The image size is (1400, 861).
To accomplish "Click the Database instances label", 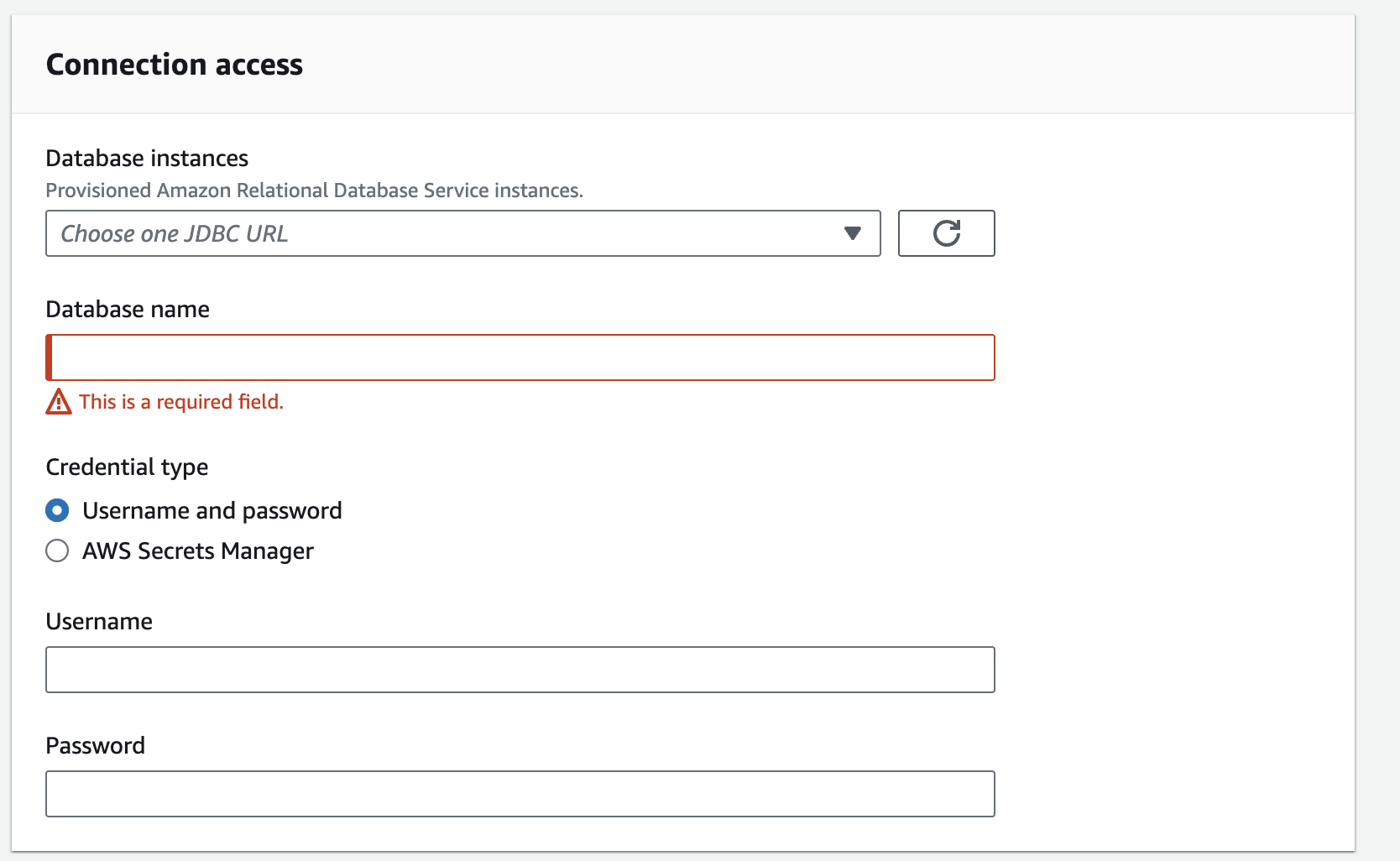I will click(147, 159).
